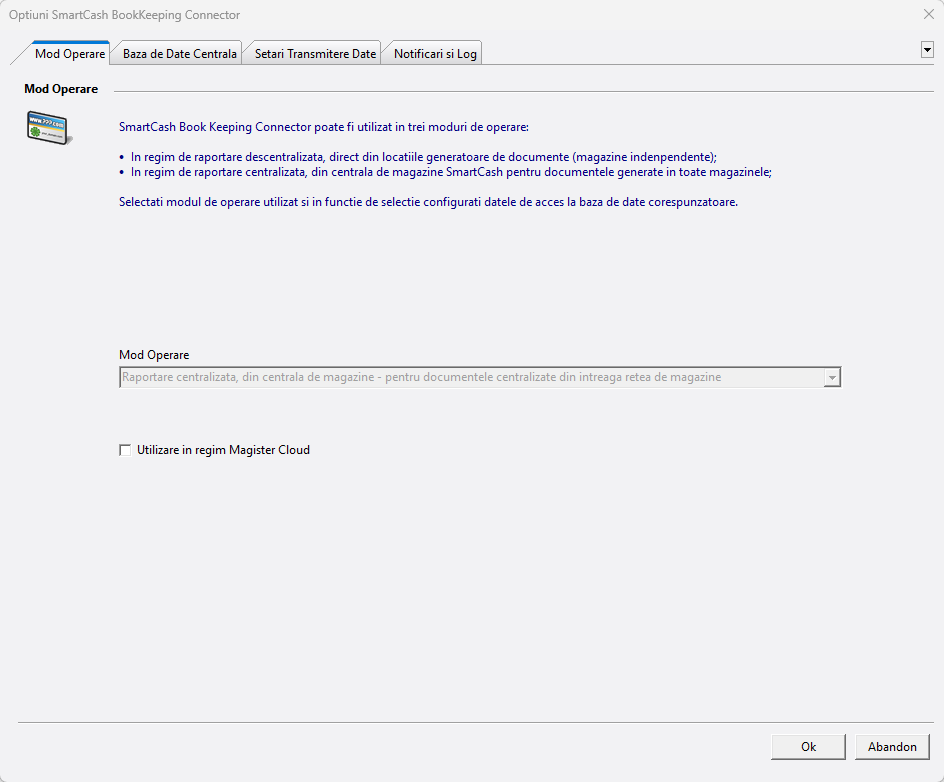Click the Mod Operare section heading

[61, 89]
